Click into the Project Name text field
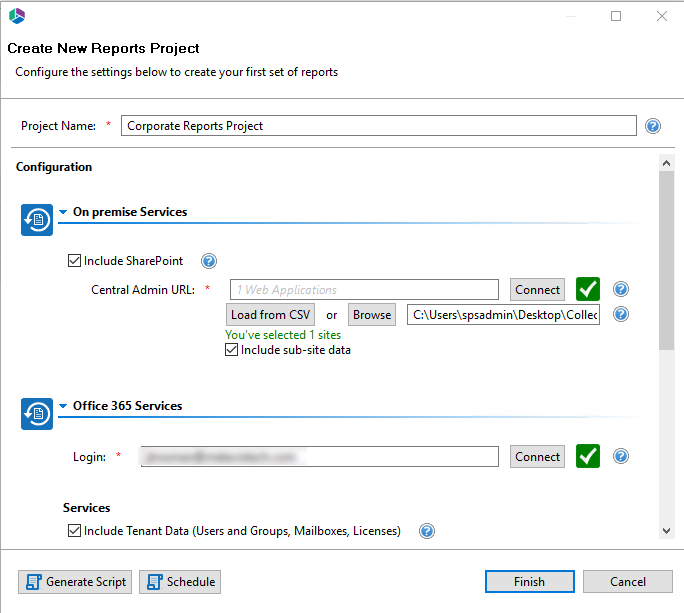 click(x=378, y=126)
